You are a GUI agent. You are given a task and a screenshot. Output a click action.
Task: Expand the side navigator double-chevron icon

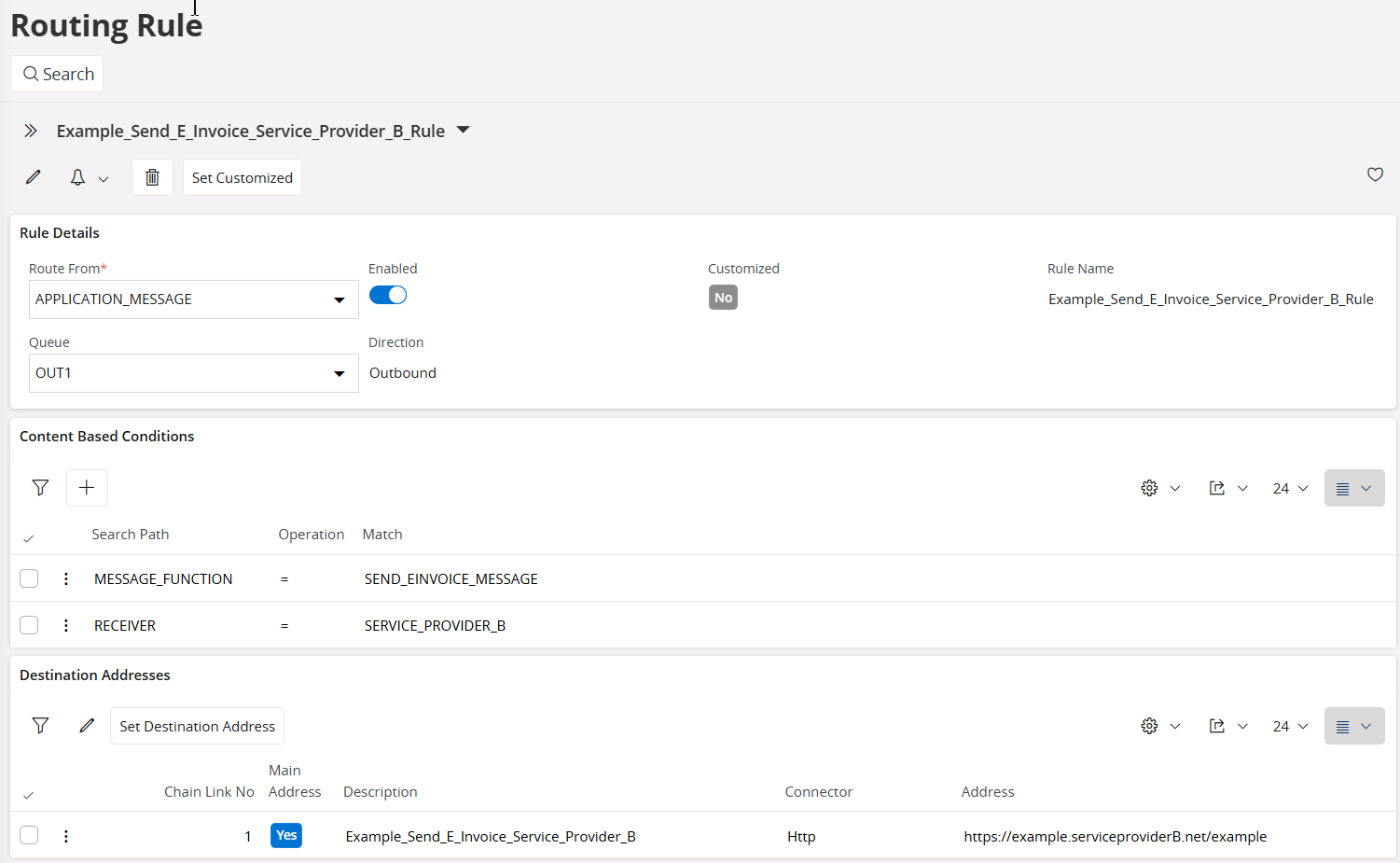click(x=31, y=131)
